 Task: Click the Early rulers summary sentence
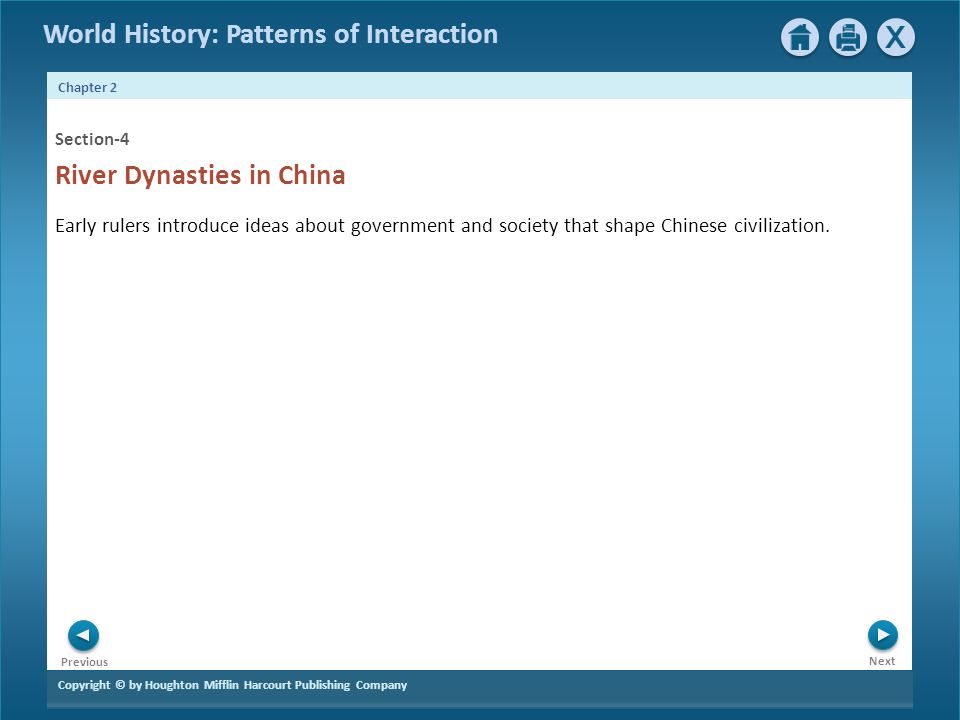[442, 226]
